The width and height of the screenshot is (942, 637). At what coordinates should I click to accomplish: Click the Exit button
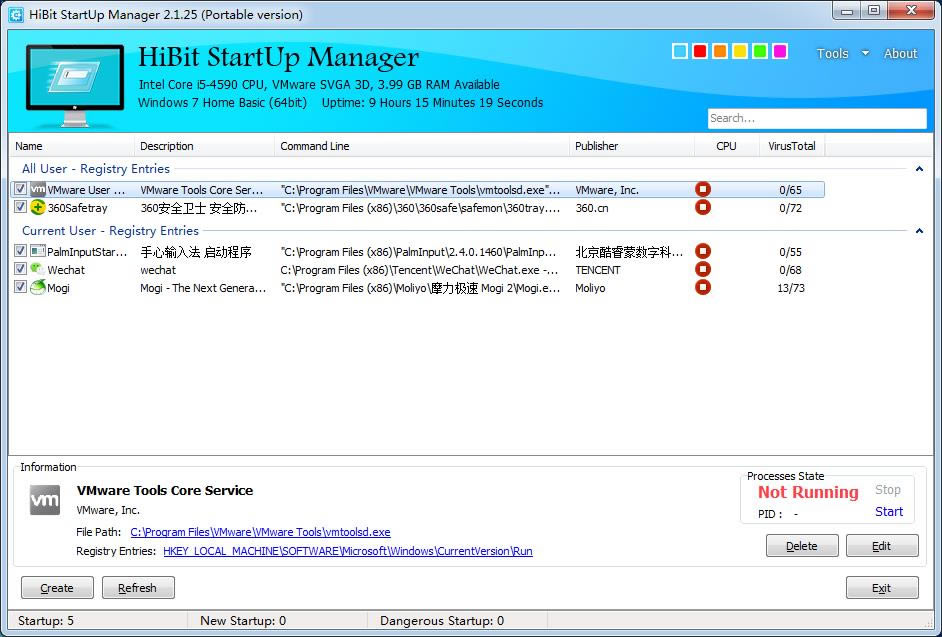pos(882,588)
